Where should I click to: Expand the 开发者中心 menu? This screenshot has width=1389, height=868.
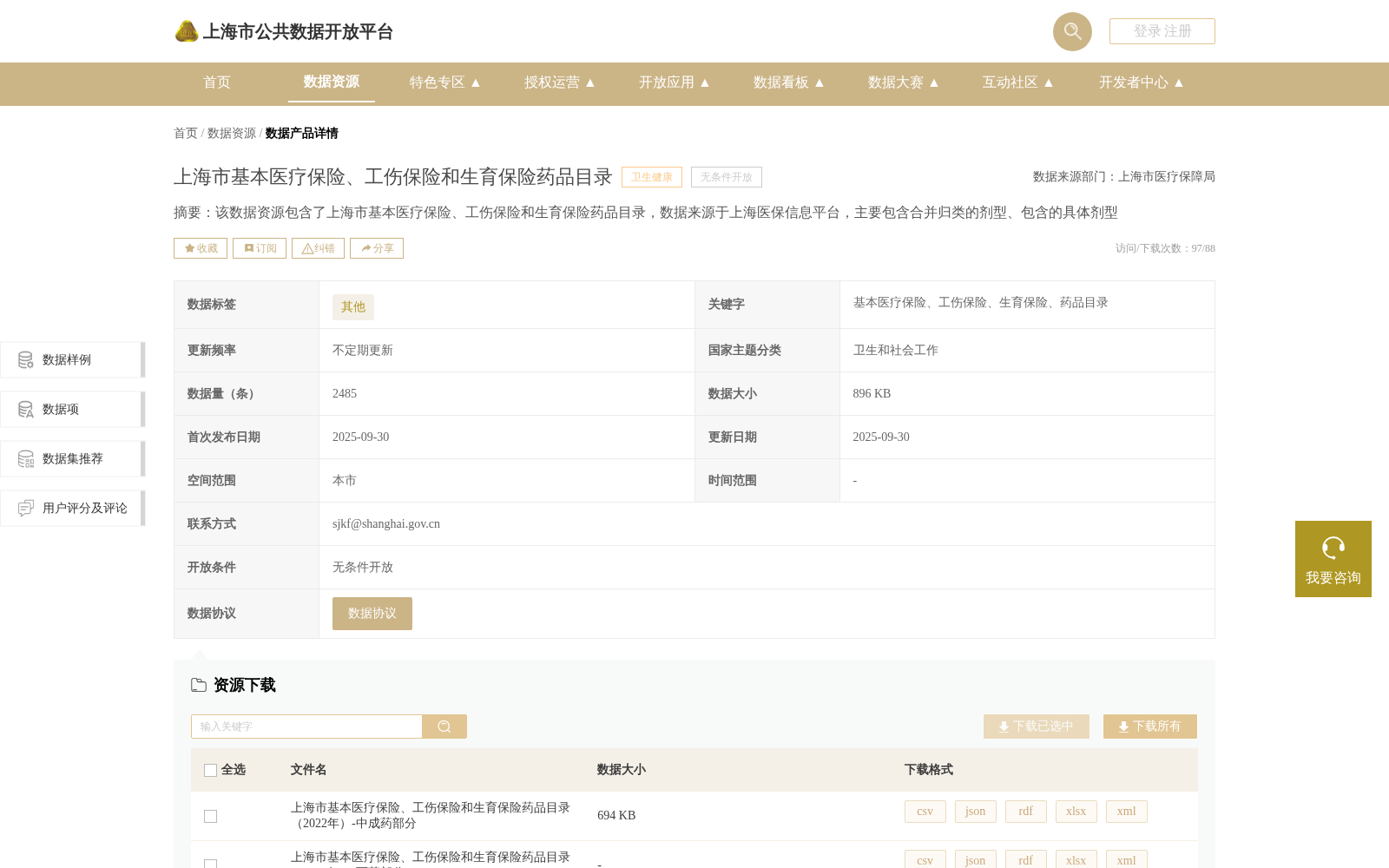point(1142,82)
